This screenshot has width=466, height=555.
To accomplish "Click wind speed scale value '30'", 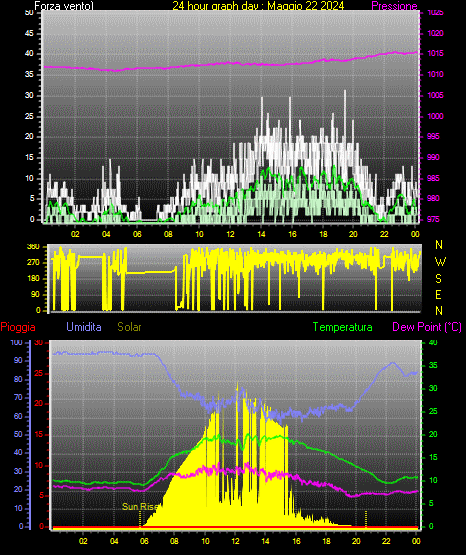I will (29, 96).
